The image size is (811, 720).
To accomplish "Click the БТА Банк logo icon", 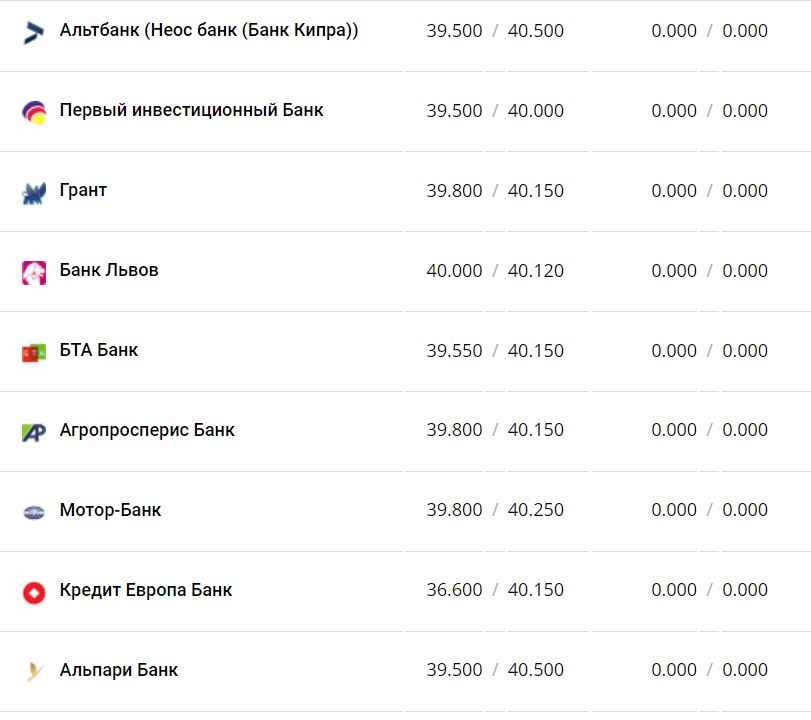I will click(34, 352).
